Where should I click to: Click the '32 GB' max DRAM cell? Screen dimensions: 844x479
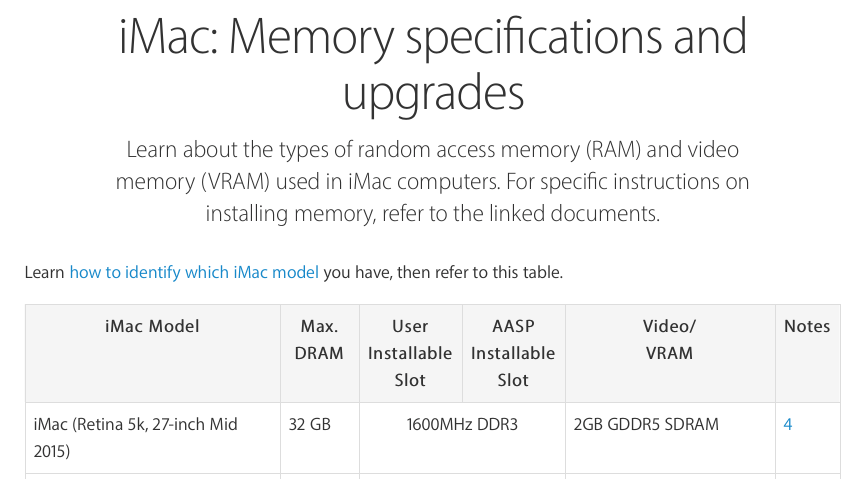tap(310, 425)
